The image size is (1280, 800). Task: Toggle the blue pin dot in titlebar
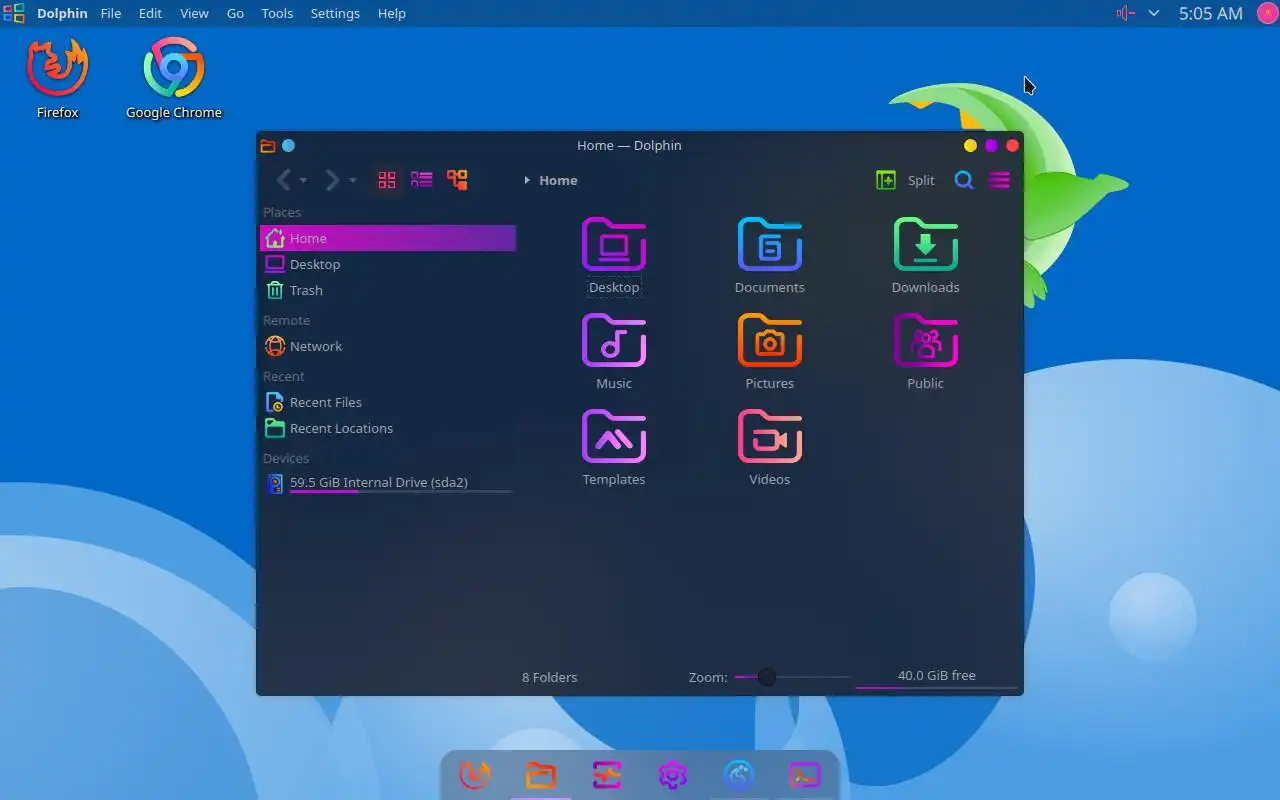(x=288, y=146)
